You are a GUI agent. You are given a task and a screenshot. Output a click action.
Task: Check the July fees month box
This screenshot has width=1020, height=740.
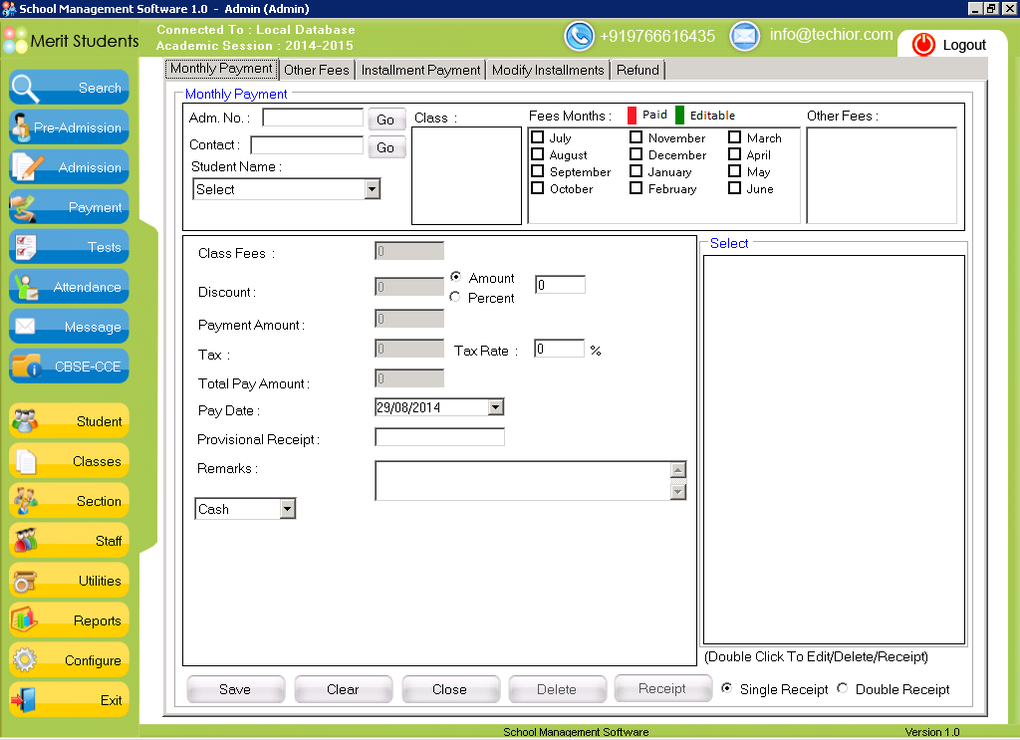pos(538,137)
